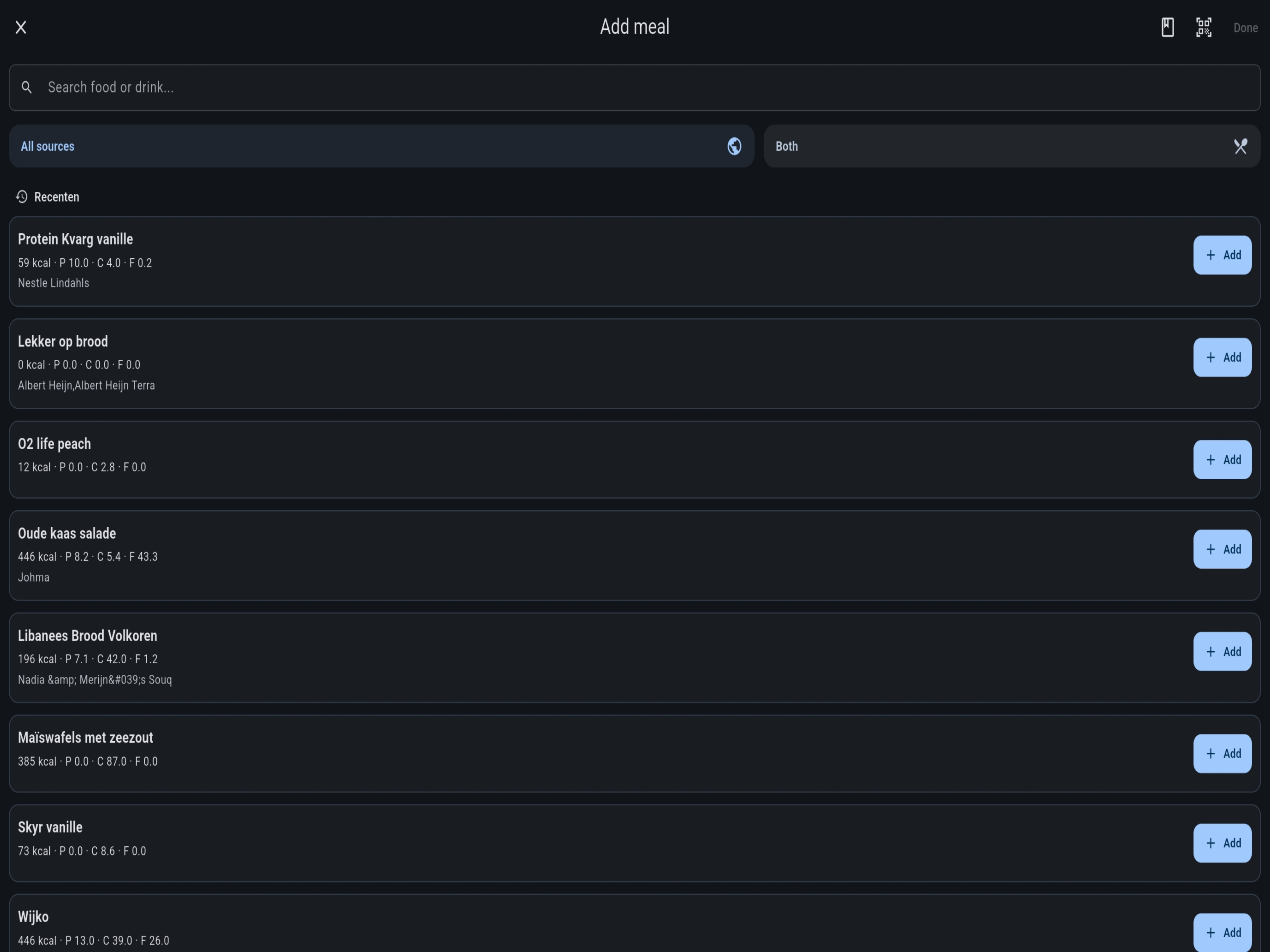Tap the Done button

click(x=1246, y=28)
